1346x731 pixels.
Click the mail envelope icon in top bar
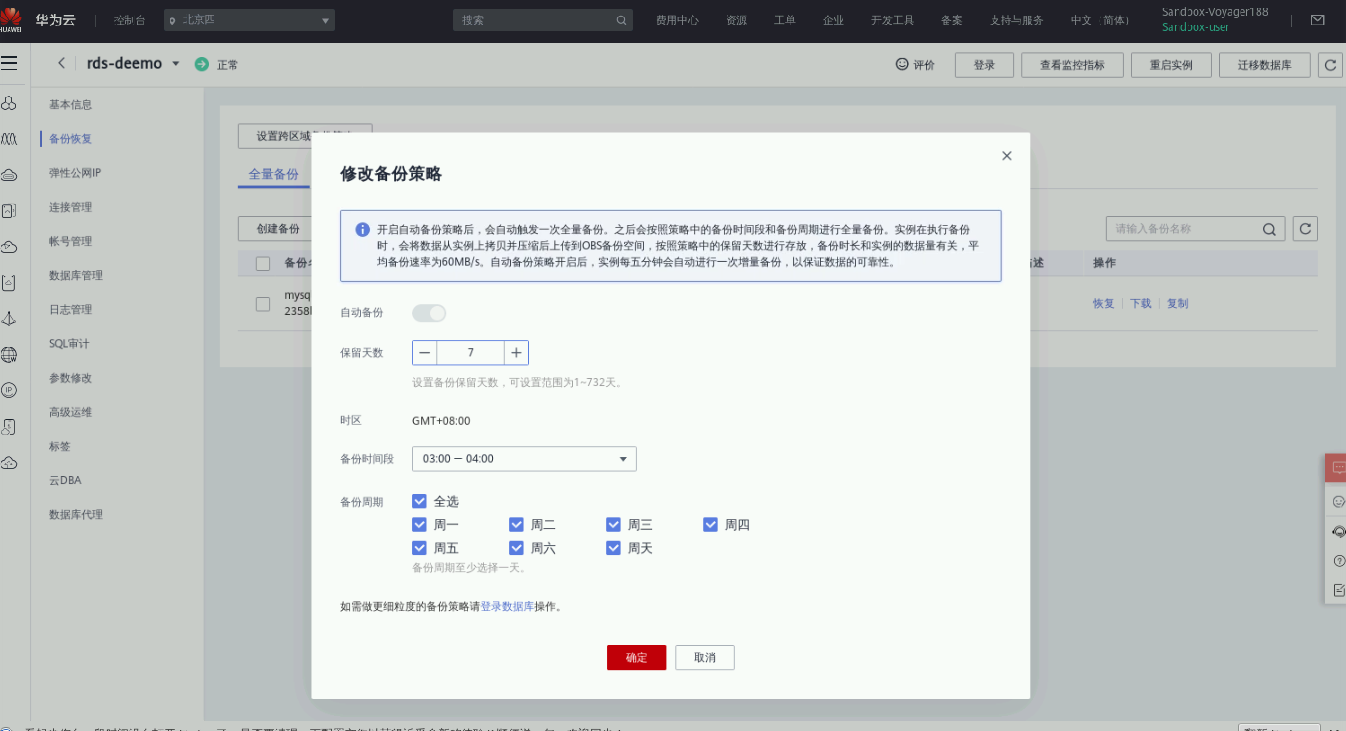pos(1317,20)
